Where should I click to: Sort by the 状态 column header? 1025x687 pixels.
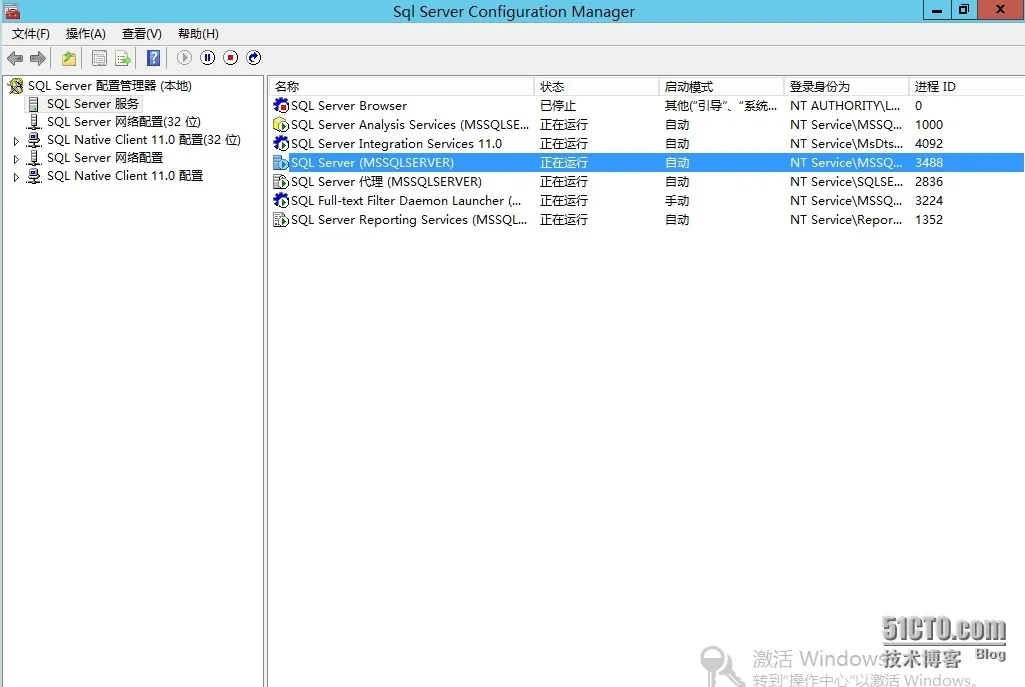(x=596, y=86)
